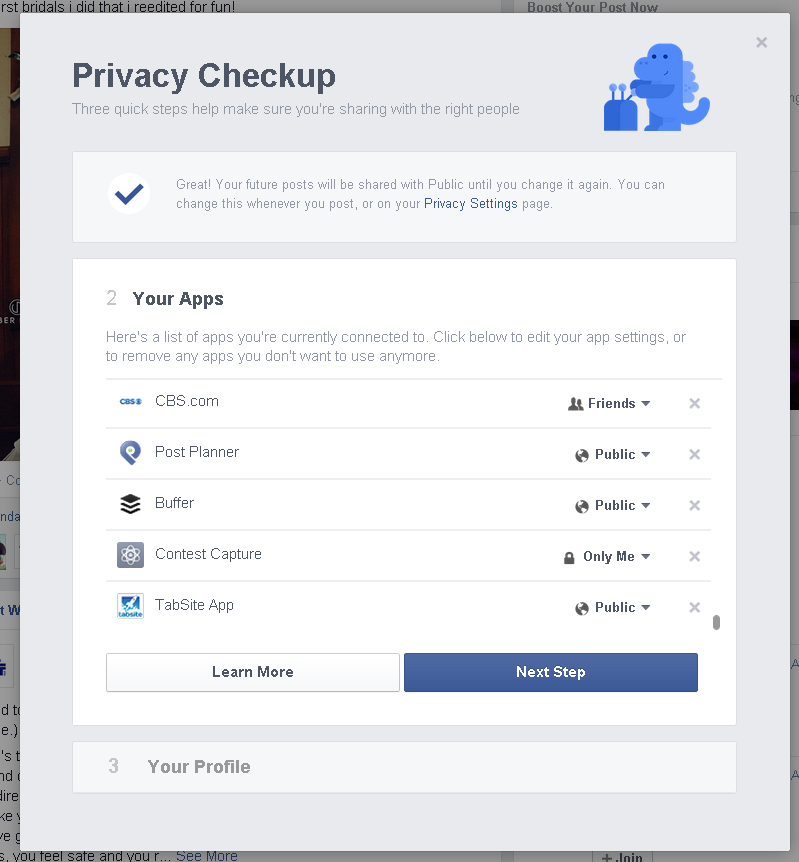Click the Learn More button

(253, 672)
